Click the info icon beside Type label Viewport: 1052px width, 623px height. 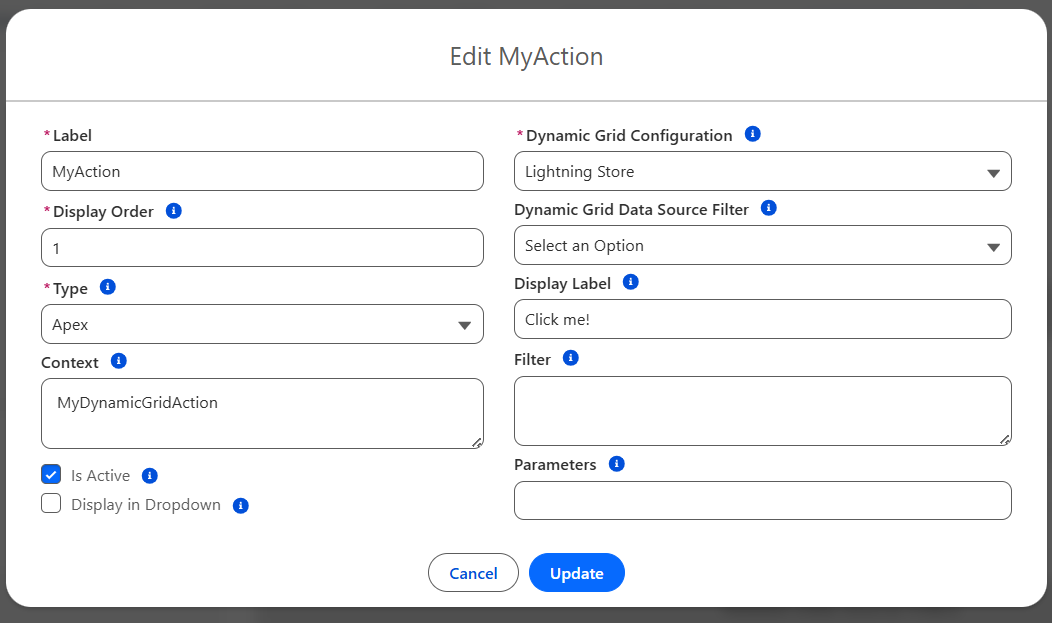tap(108, 287)
